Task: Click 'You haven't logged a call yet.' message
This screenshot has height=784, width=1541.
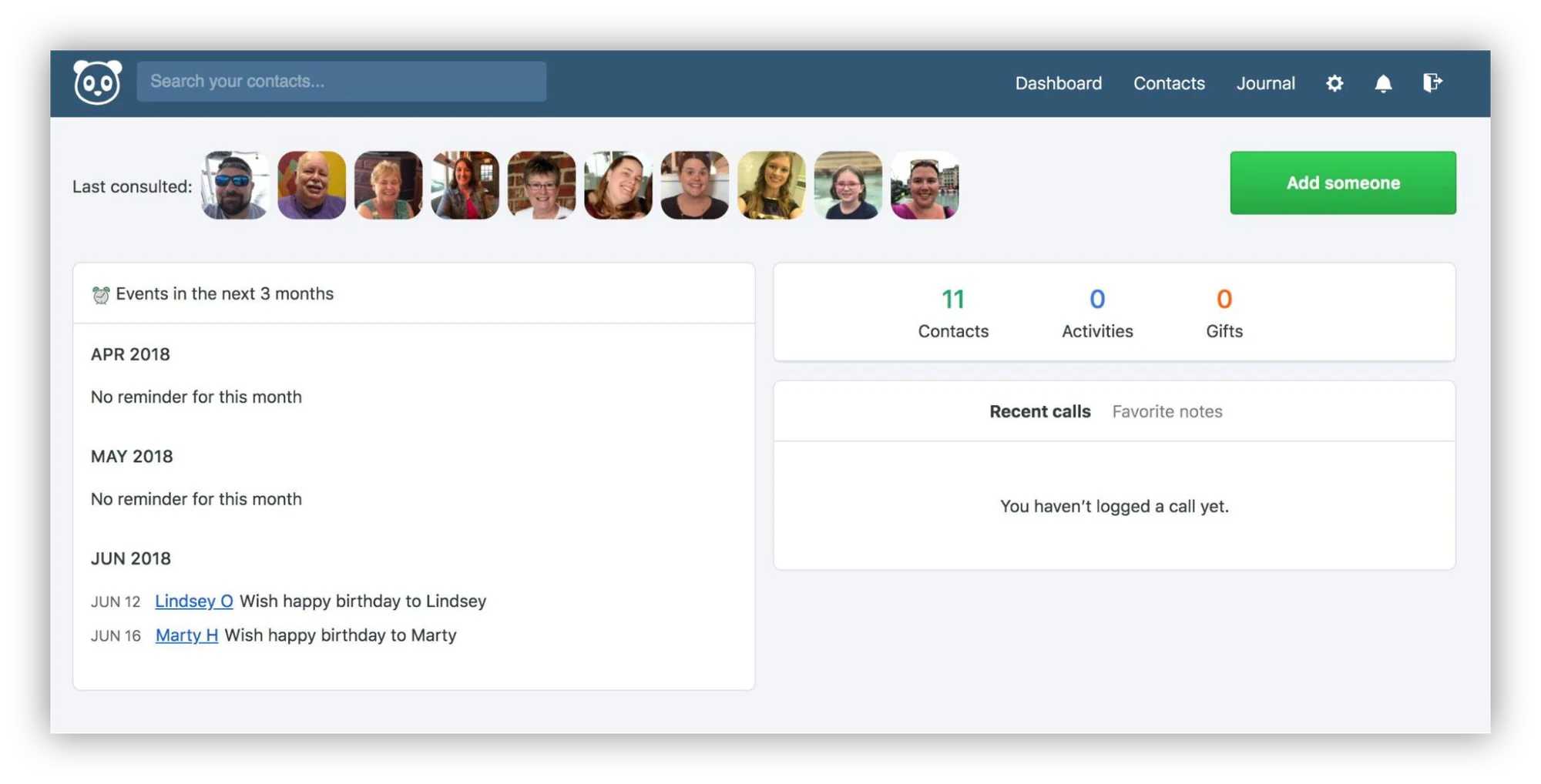Action: (1114, 506)
